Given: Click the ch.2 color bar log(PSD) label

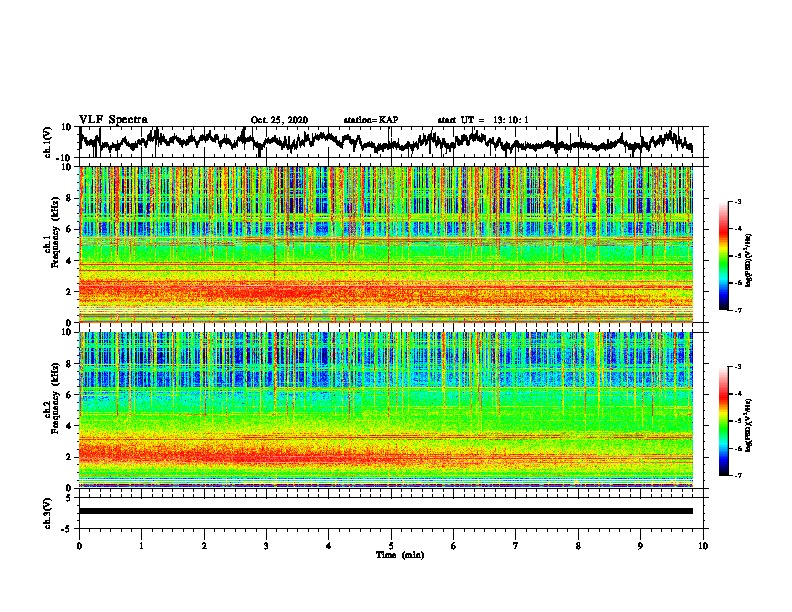Looking at the screenshot, I should tap(749, 425).
